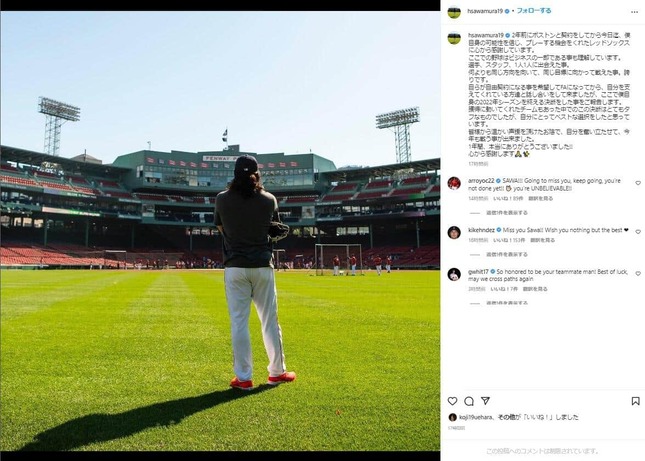Open arroyoc22's profile picture
645x461 pixels.
pyautogui.click(x=454, y=183)
